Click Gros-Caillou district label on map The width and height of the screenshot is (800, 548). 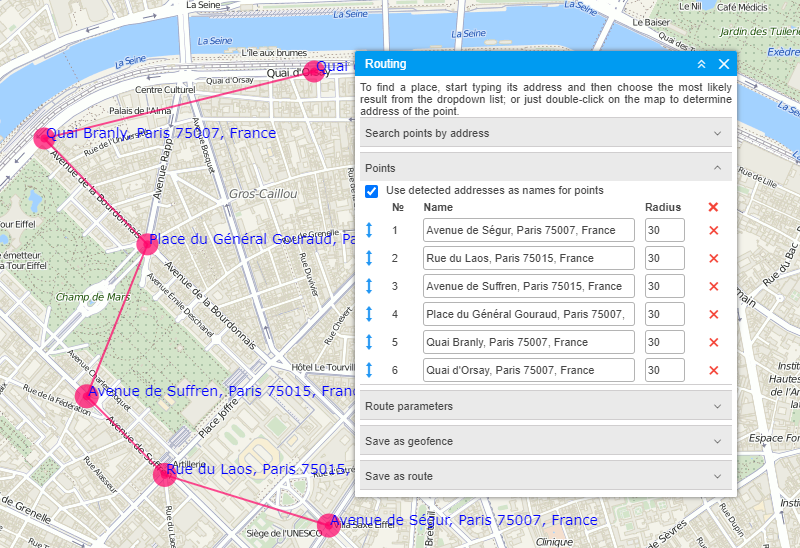point(263,194)
